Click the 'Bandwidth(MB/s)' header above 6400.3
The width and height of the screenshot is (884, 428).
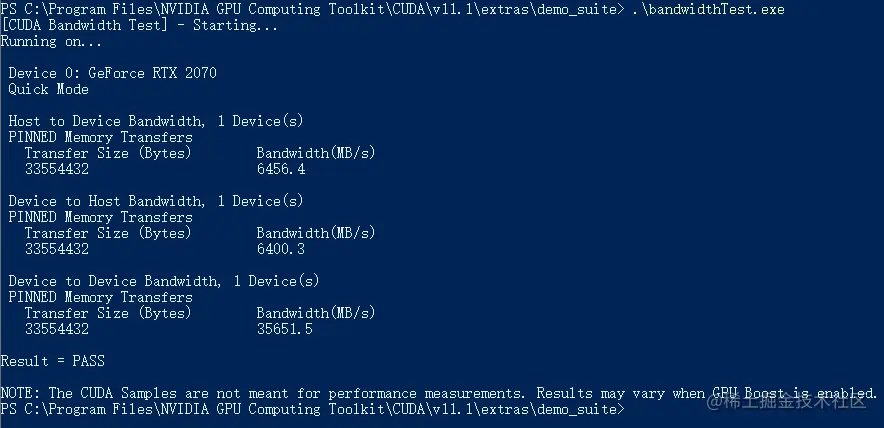316,233
